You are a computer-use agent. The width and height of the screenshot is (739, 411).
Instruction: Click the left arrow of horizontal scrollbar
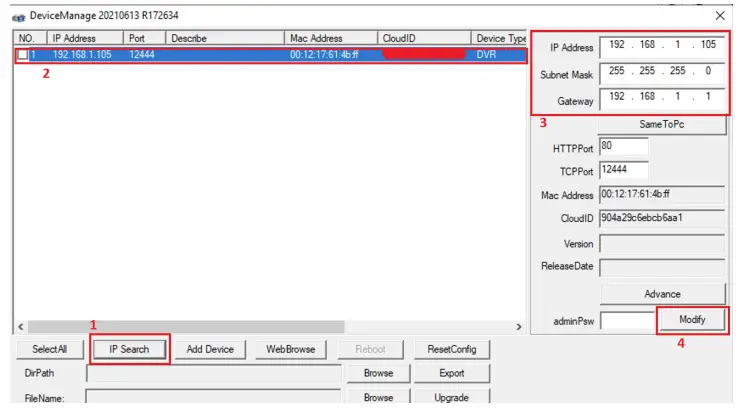[x=21, y=326]
